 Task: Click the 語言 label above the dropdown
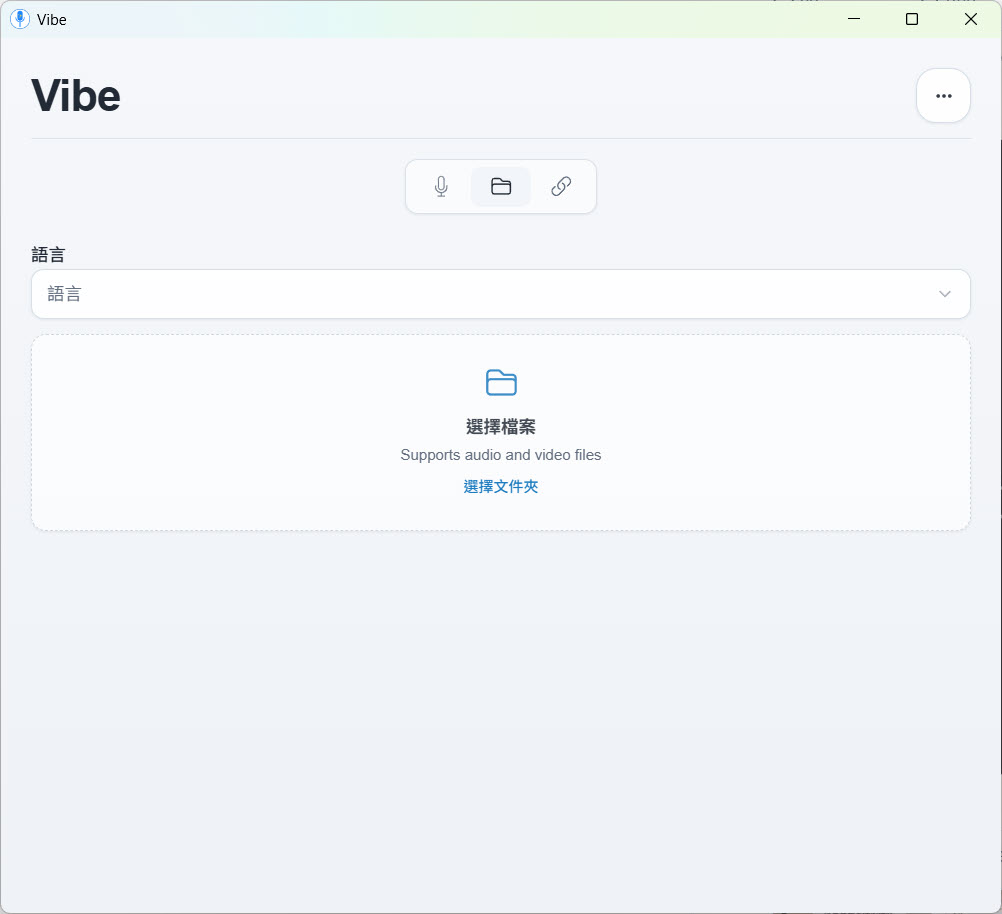pyautogui.click(x=48, y=255)
